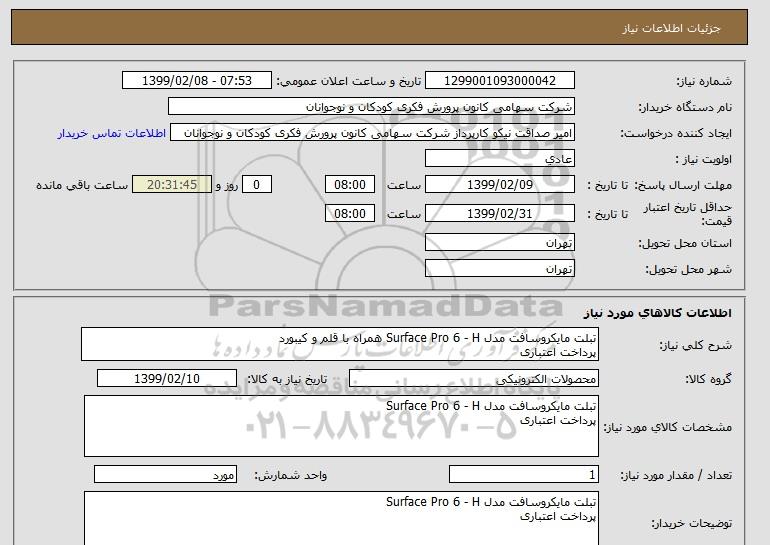
Task: Click the delivery city field تهران
Action: coord(499,269)
